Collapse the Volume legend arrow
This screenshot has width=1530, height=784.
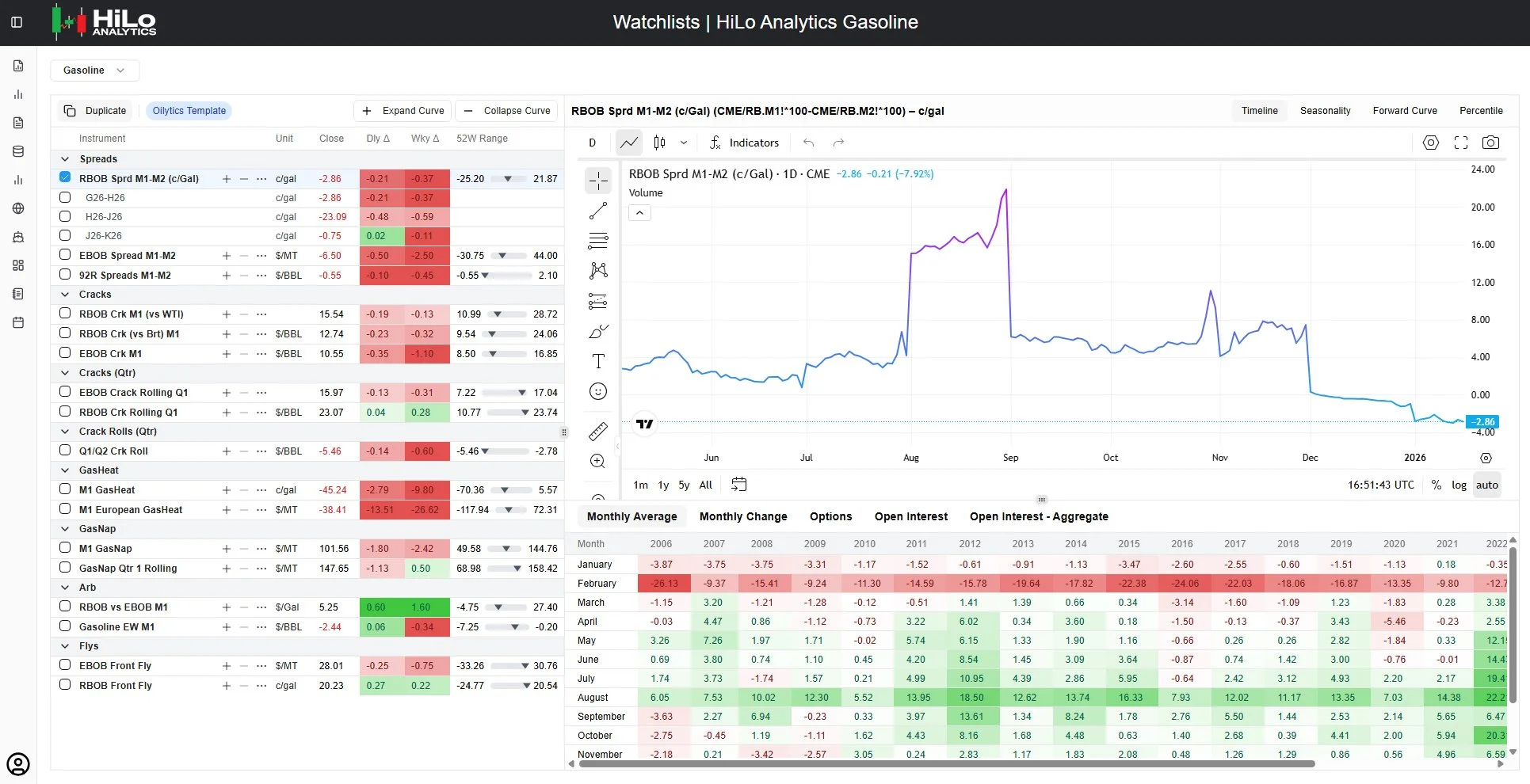(639, 212)
